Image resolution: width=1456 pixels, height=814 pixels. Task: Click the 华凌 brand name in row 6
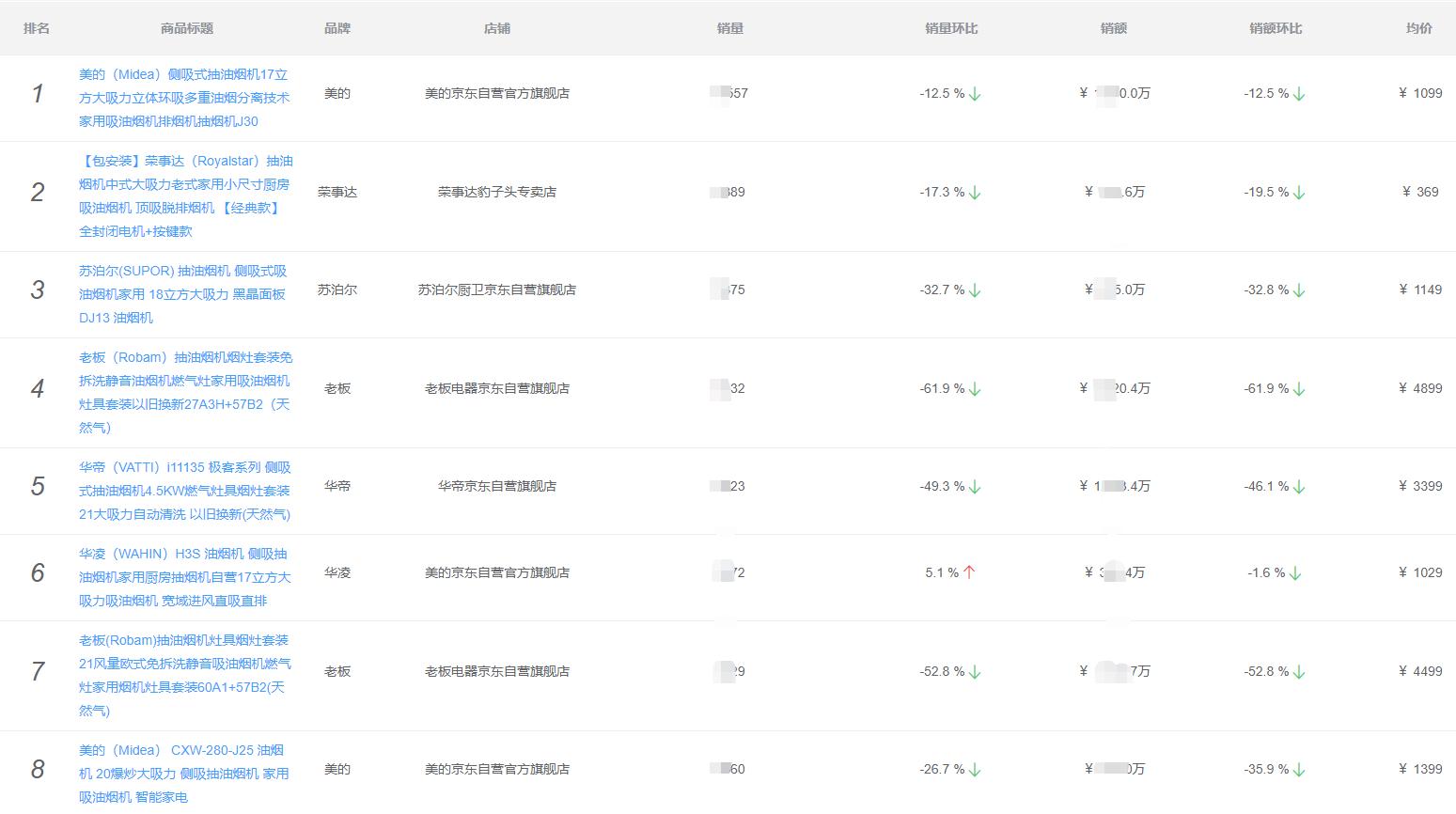[337, 571]
